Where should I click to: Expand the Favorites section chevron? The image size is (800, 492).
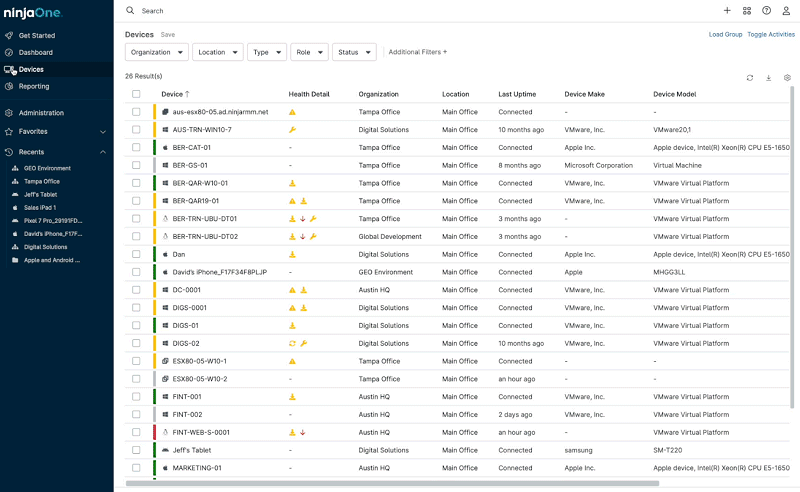point(103,132)
